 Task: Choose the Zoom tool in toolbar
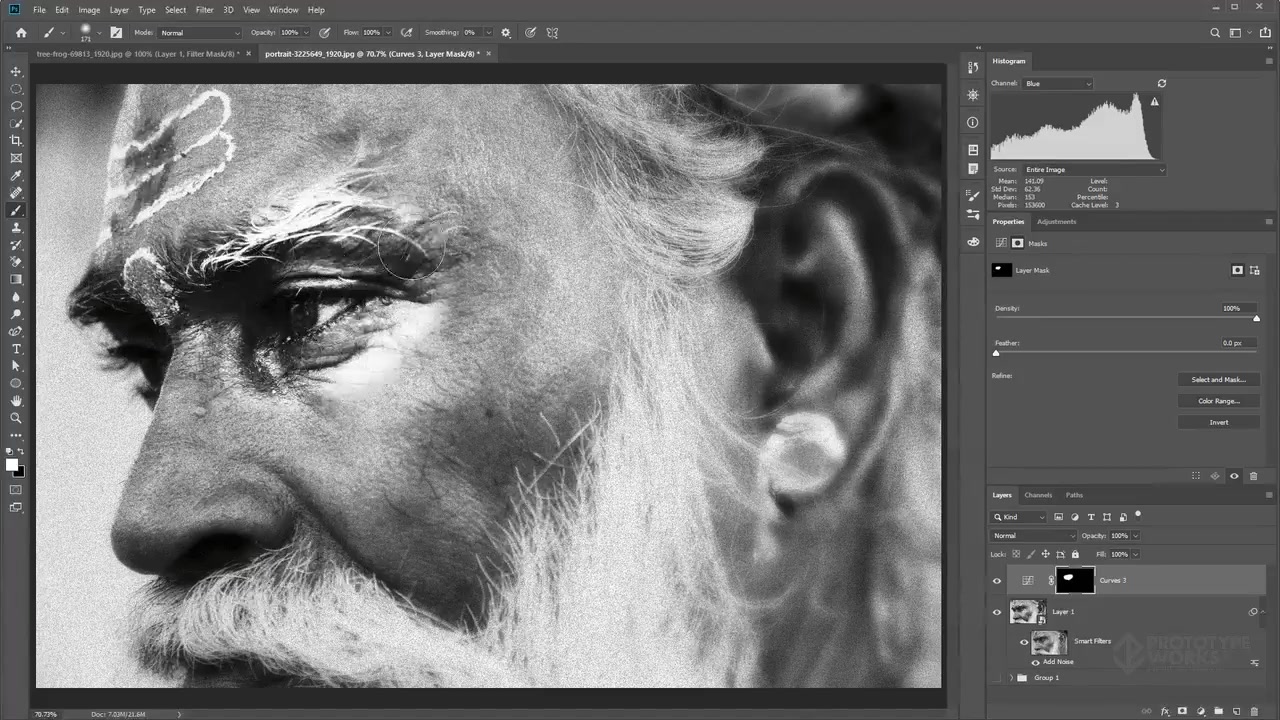pyautogui.click(x=16, y=418)
